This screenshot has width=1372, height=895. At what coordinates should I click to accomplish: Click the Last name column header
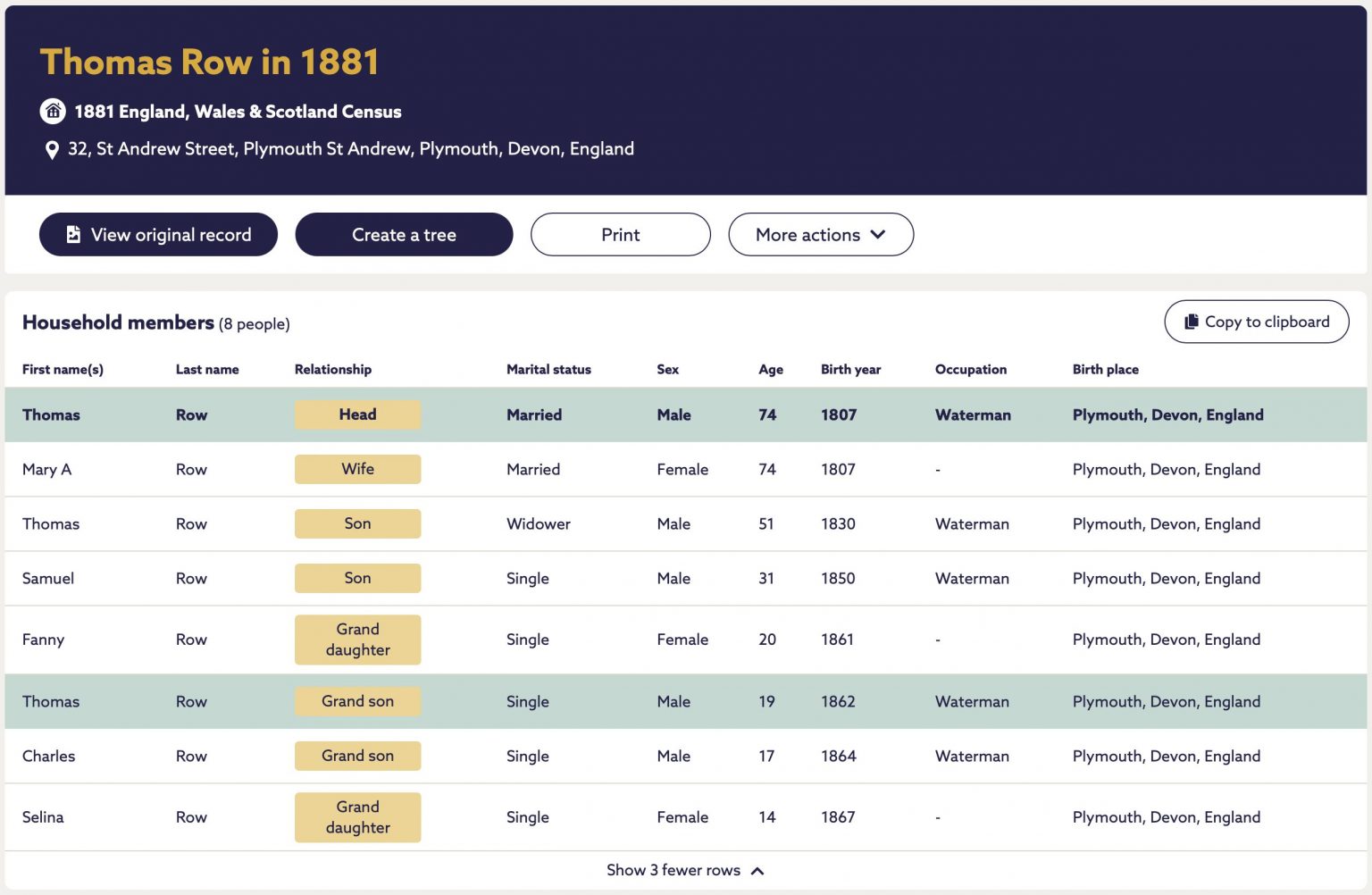pyautogui.click(x=207, y=369)
